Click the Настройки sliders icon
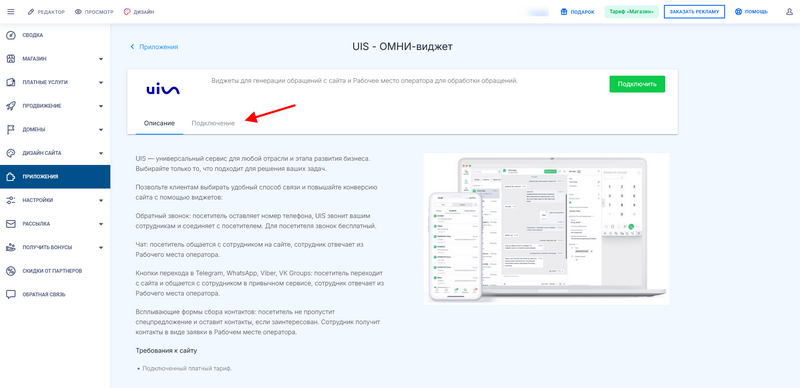This screenshot has width=800, height=388. coord(11,200)
